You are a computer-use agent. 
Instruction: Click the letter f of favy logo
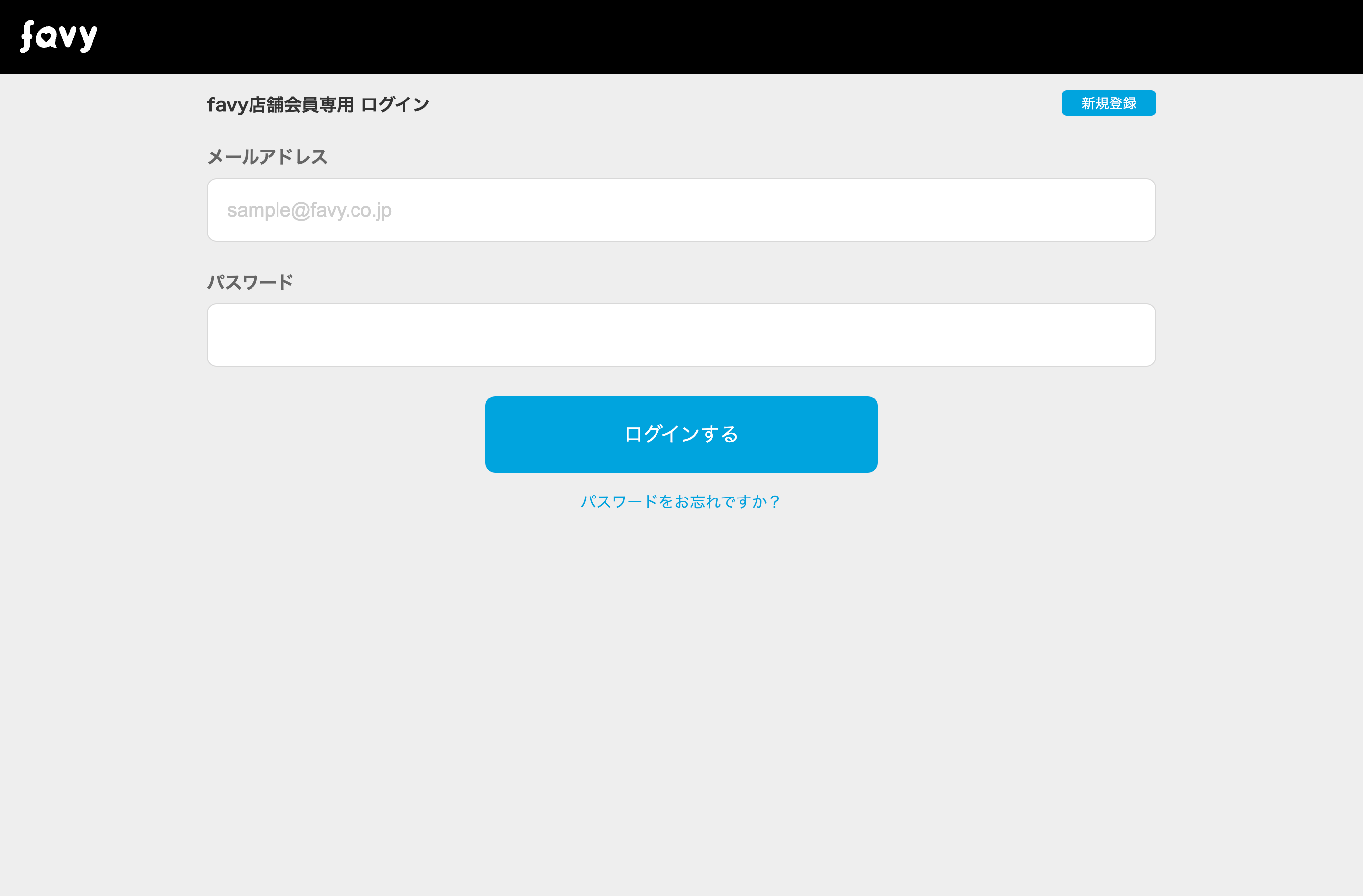point(27,37)
